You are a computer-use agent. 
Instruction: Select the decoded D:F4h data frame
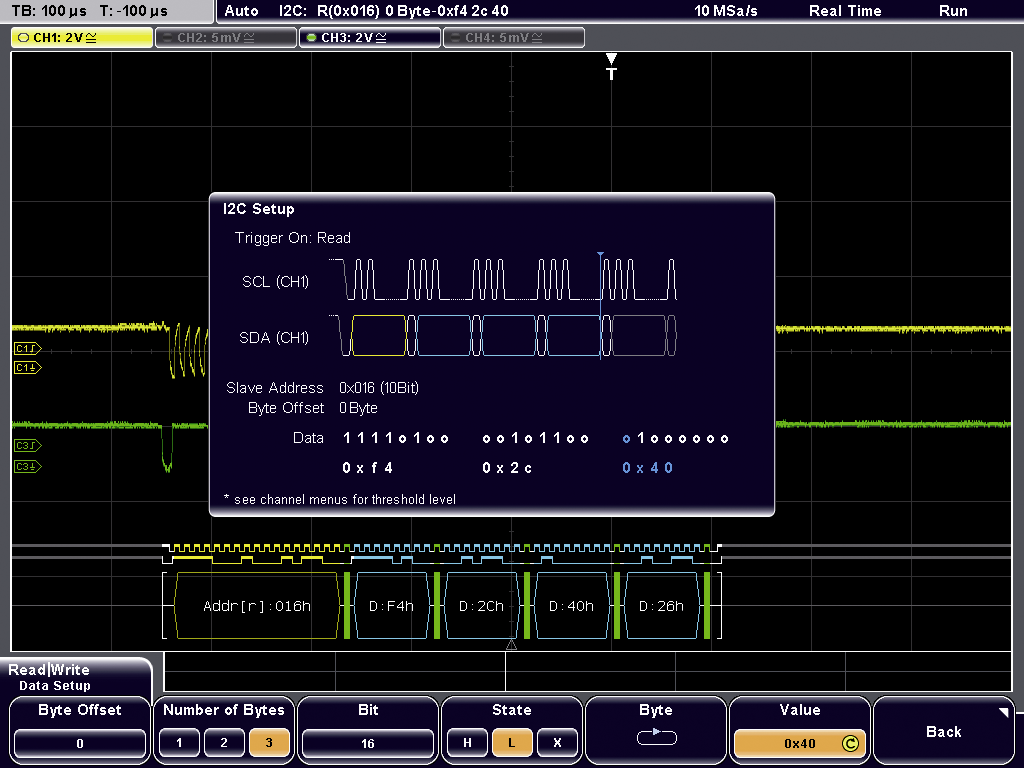(391, 606)
